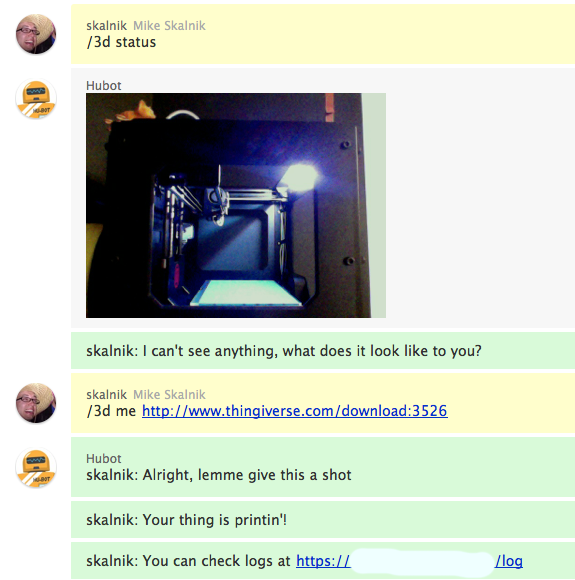Click 'Mike Skalnik' name above thingiverse link
Viewport: 575px width, 580px height.
tap(169, 395)
